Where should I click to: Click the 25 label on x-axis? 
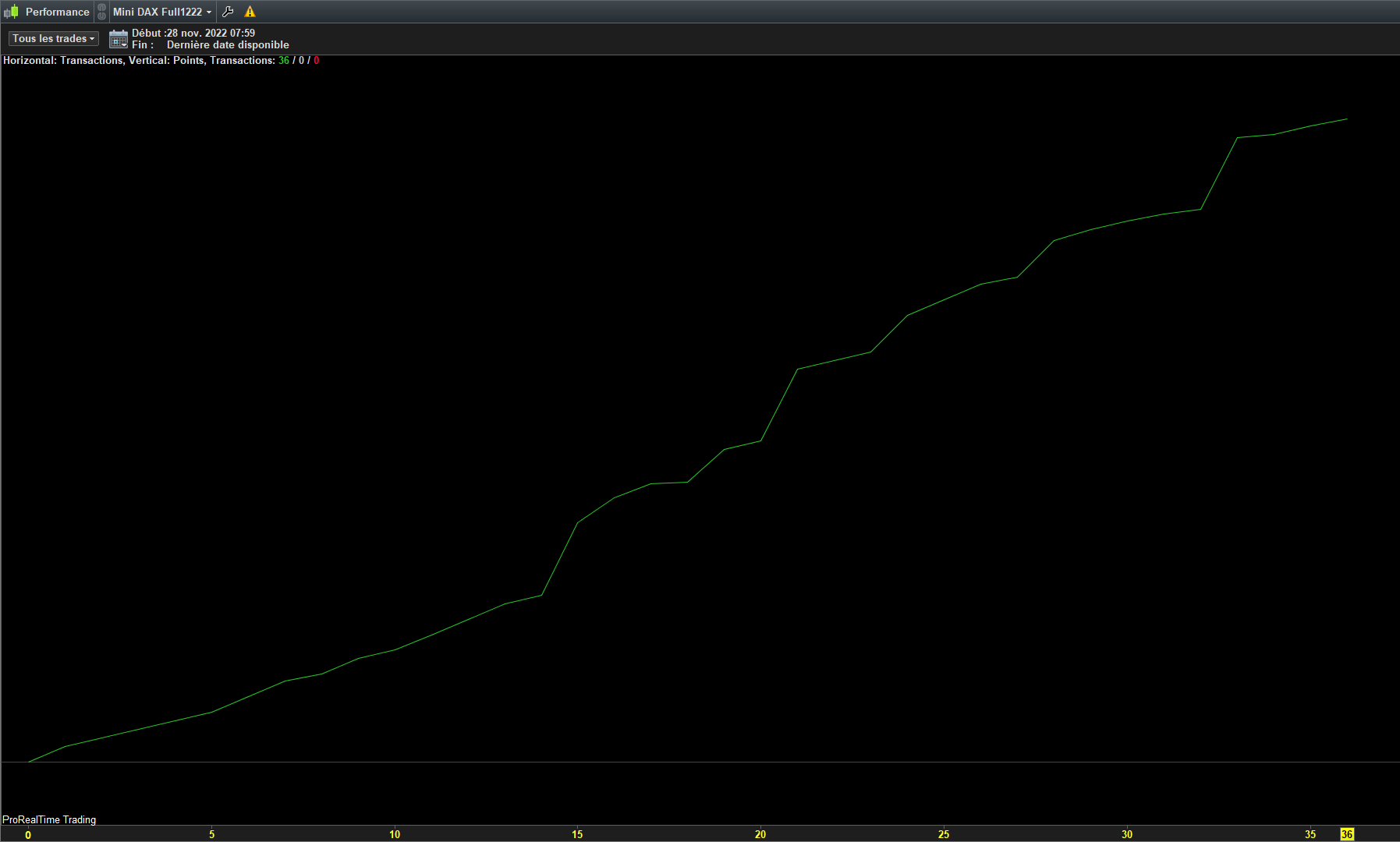(944, 835)
